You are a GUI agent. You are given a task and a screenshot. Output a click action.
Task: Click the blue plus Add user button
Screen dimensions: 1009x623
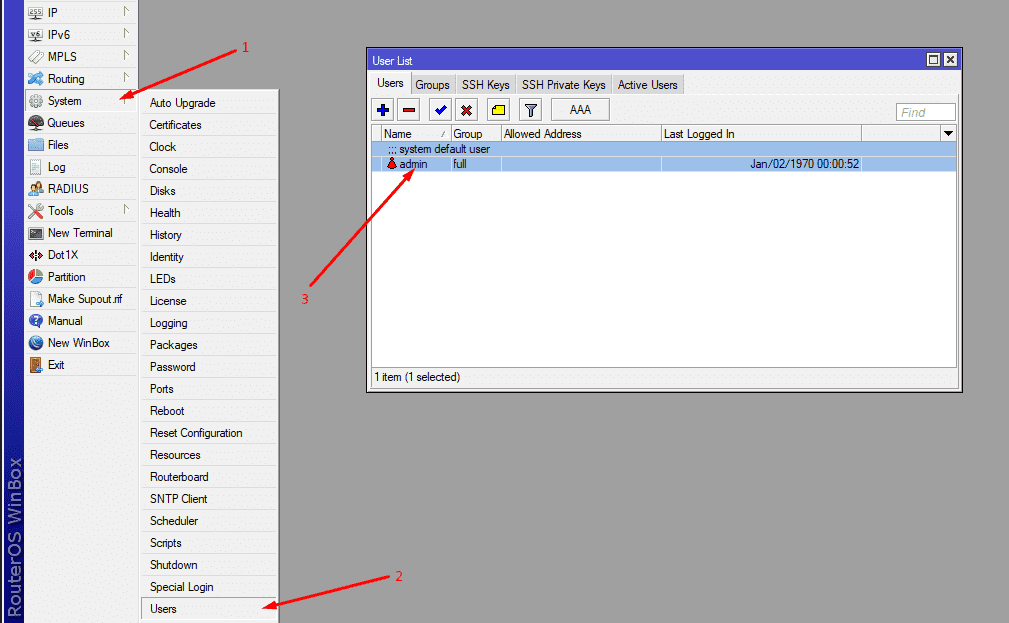pyautogui.click(x=383, y=110)
